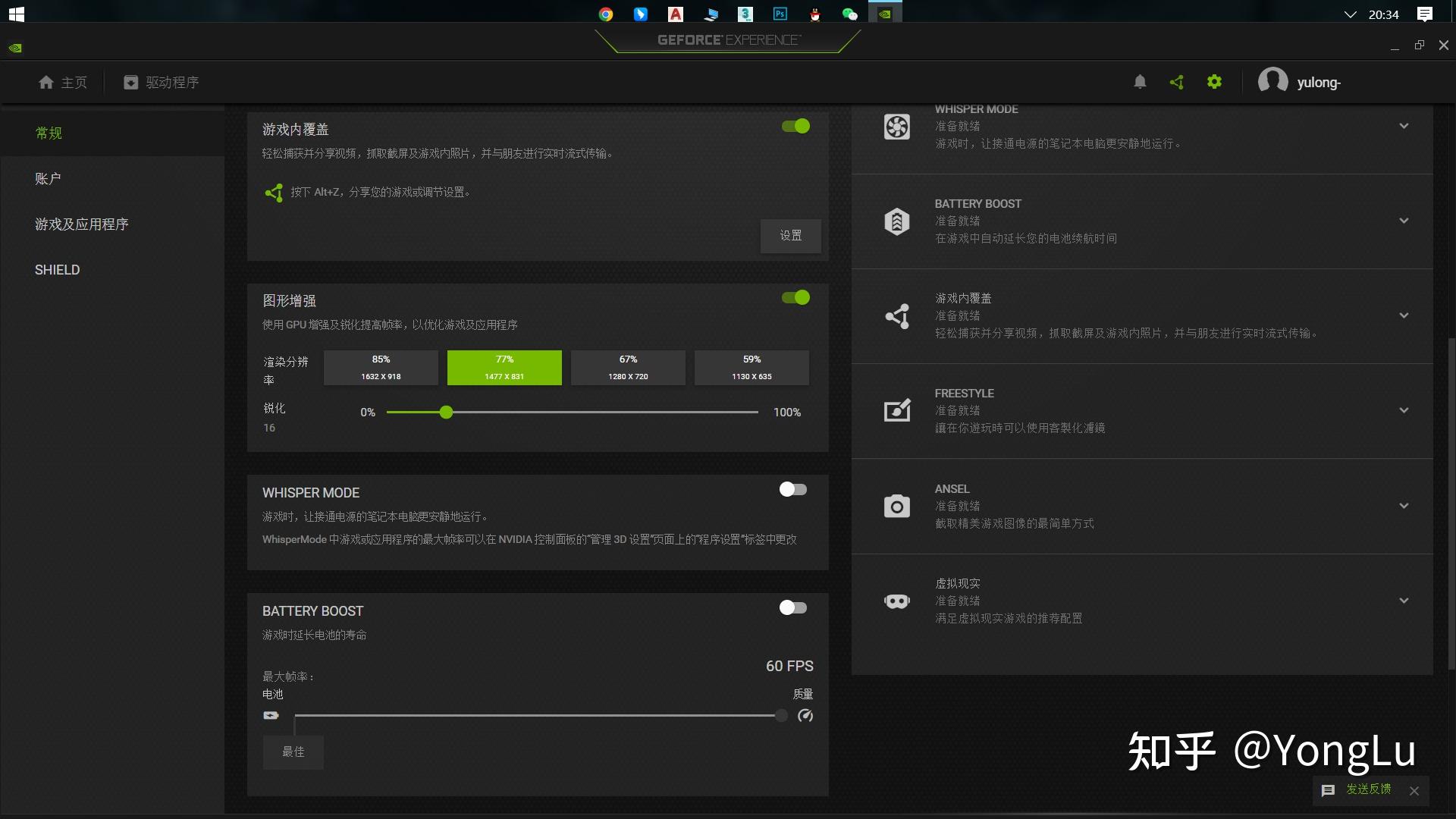Screen dimensions: 1456x819
Task: Open the red Adobe A taskbar icon
Action: pos(676,14)
